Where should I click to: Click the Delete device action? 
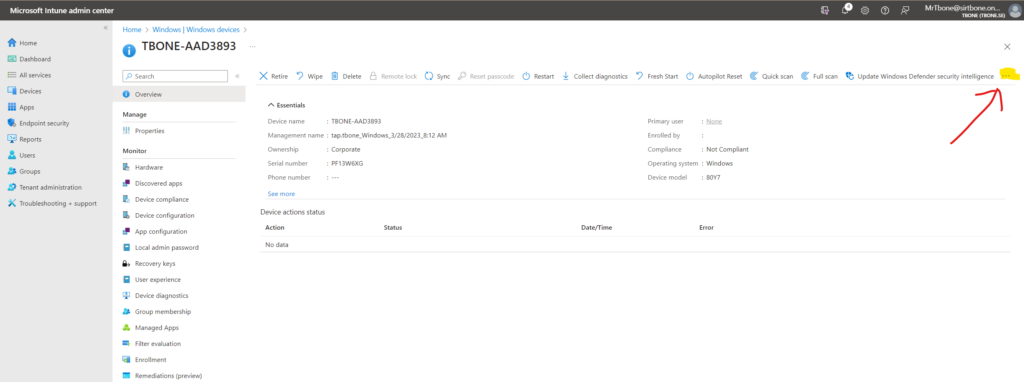pyautogui.click(x=346, y=76)
